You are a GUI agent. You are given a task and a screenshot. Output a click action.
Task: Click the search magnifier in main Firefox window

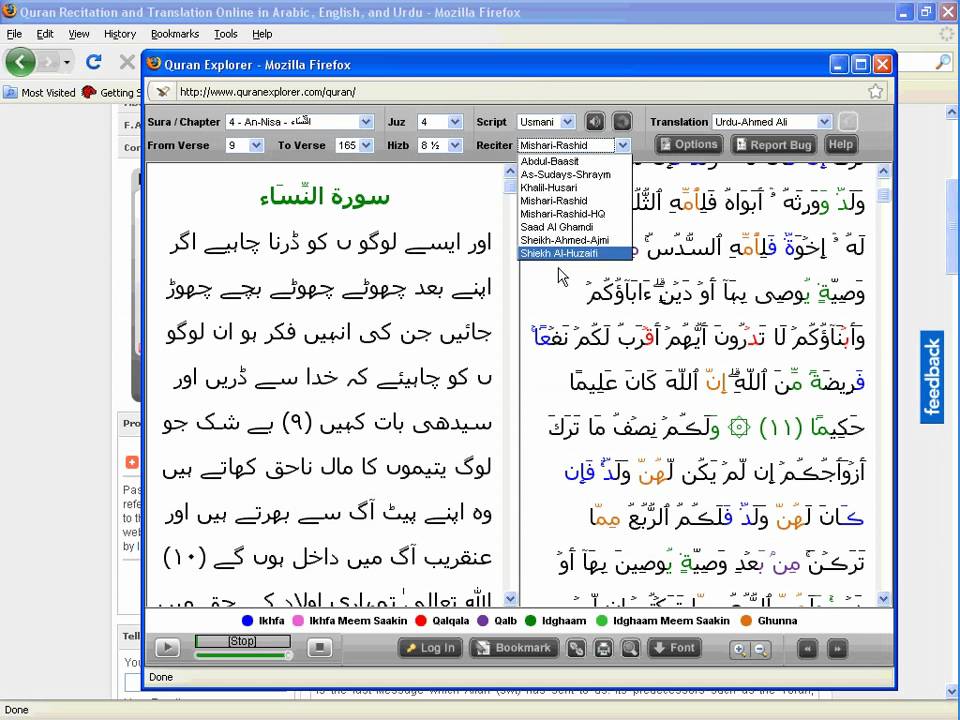pos(943,61)
